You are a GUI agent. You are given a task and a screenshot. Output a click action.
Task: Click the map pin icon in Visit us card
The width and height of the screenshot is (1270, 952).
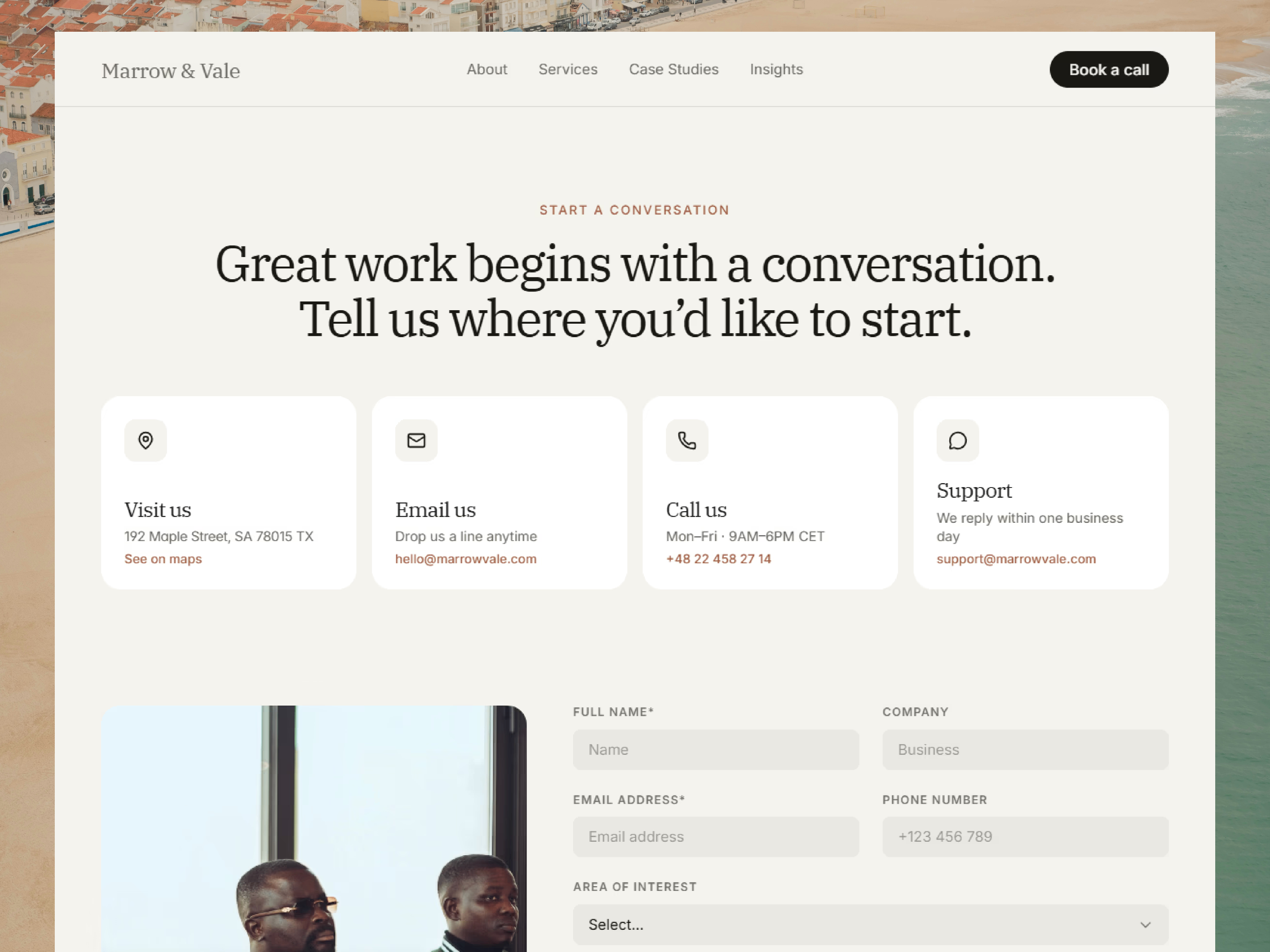click(x=145, y=440)
